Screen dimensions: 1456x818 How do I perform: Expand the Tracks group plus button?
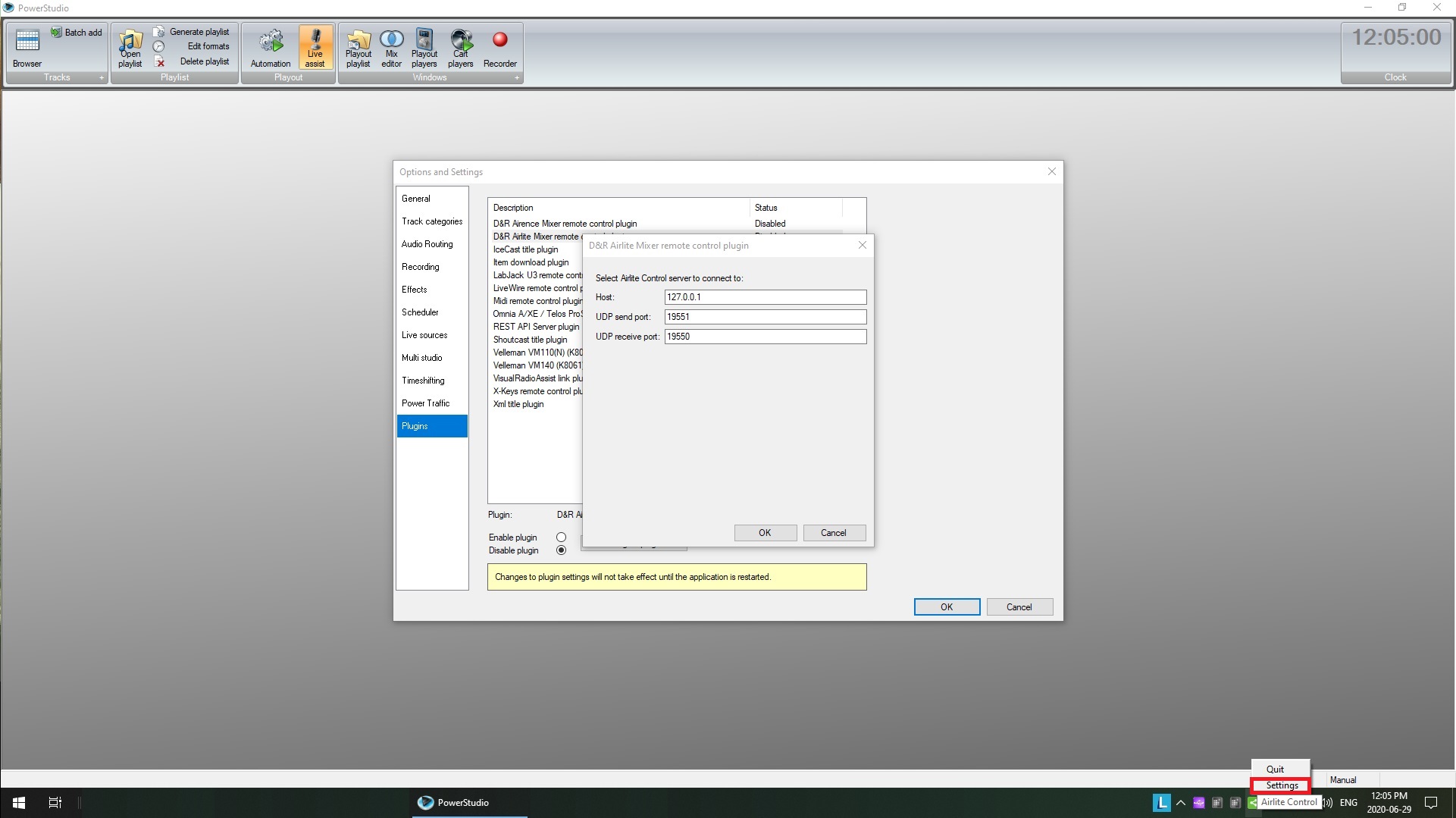pyautogui.click(x=102, y=77)
